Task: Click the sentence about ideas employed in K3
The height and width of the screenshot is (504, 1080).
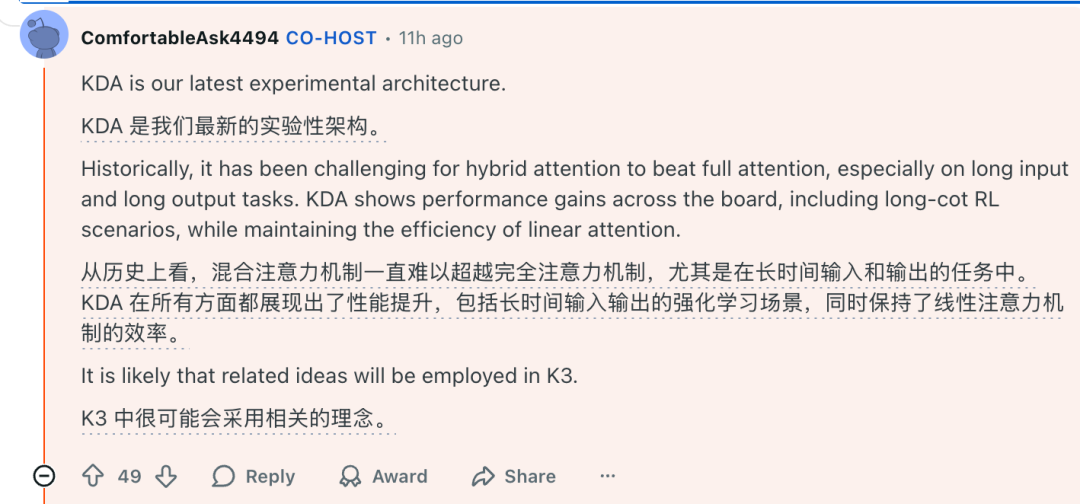Action: (x=330, y=376)
